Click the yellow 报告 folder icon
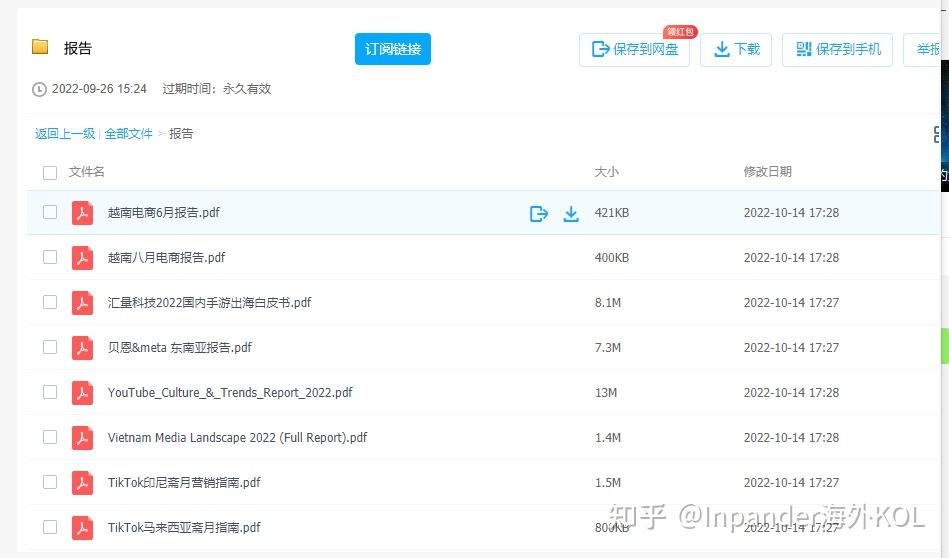Screen dimensions: 949x558 (x=40, y=47)
